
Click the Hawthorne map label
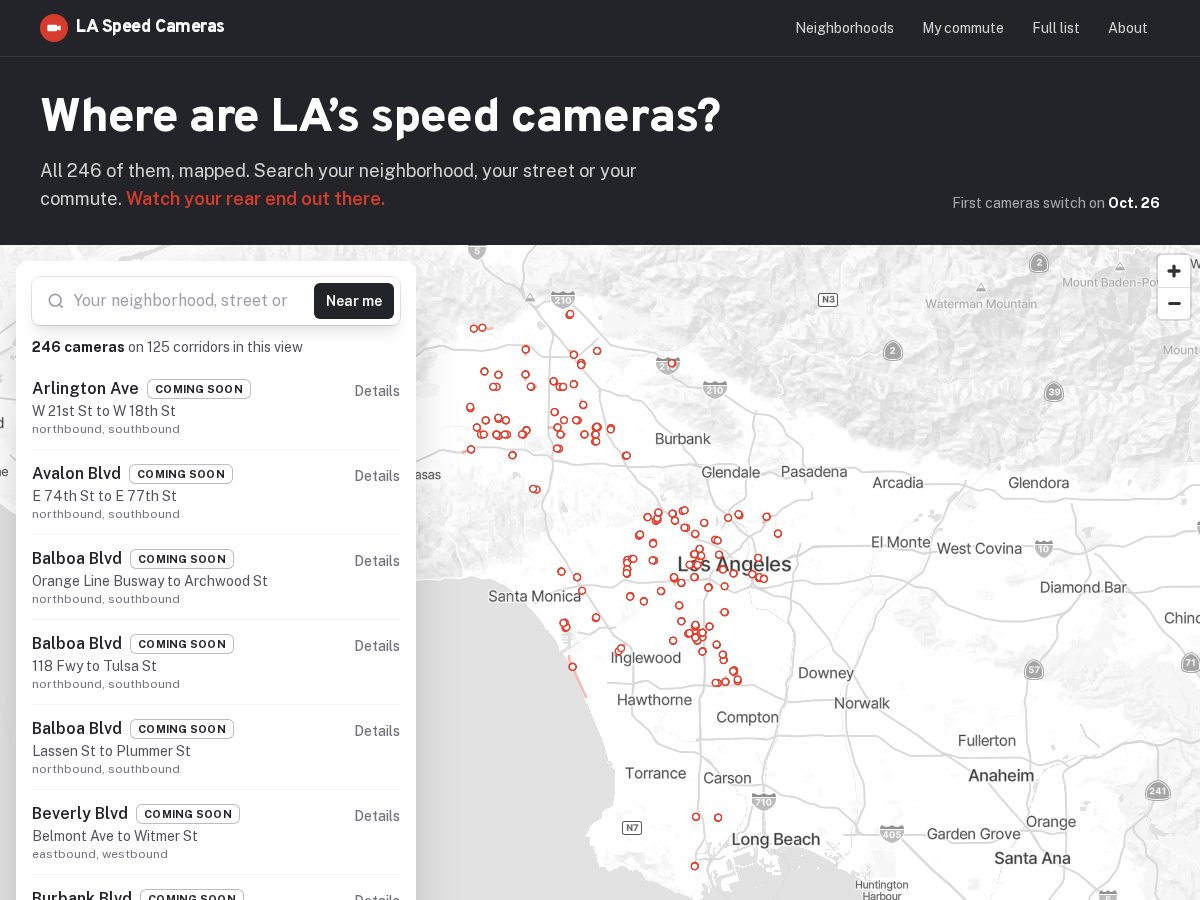[x=654, y=700]
